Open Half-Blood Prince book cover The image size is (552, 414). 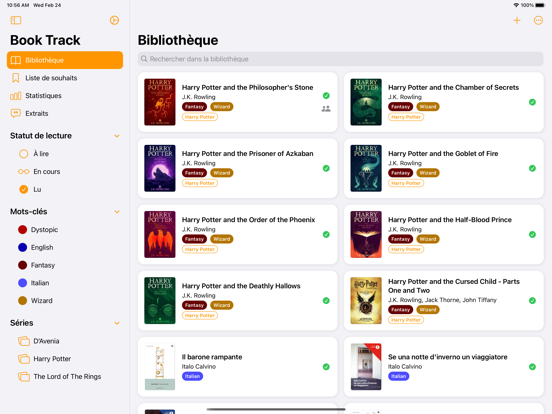click(x=366, y=234)
